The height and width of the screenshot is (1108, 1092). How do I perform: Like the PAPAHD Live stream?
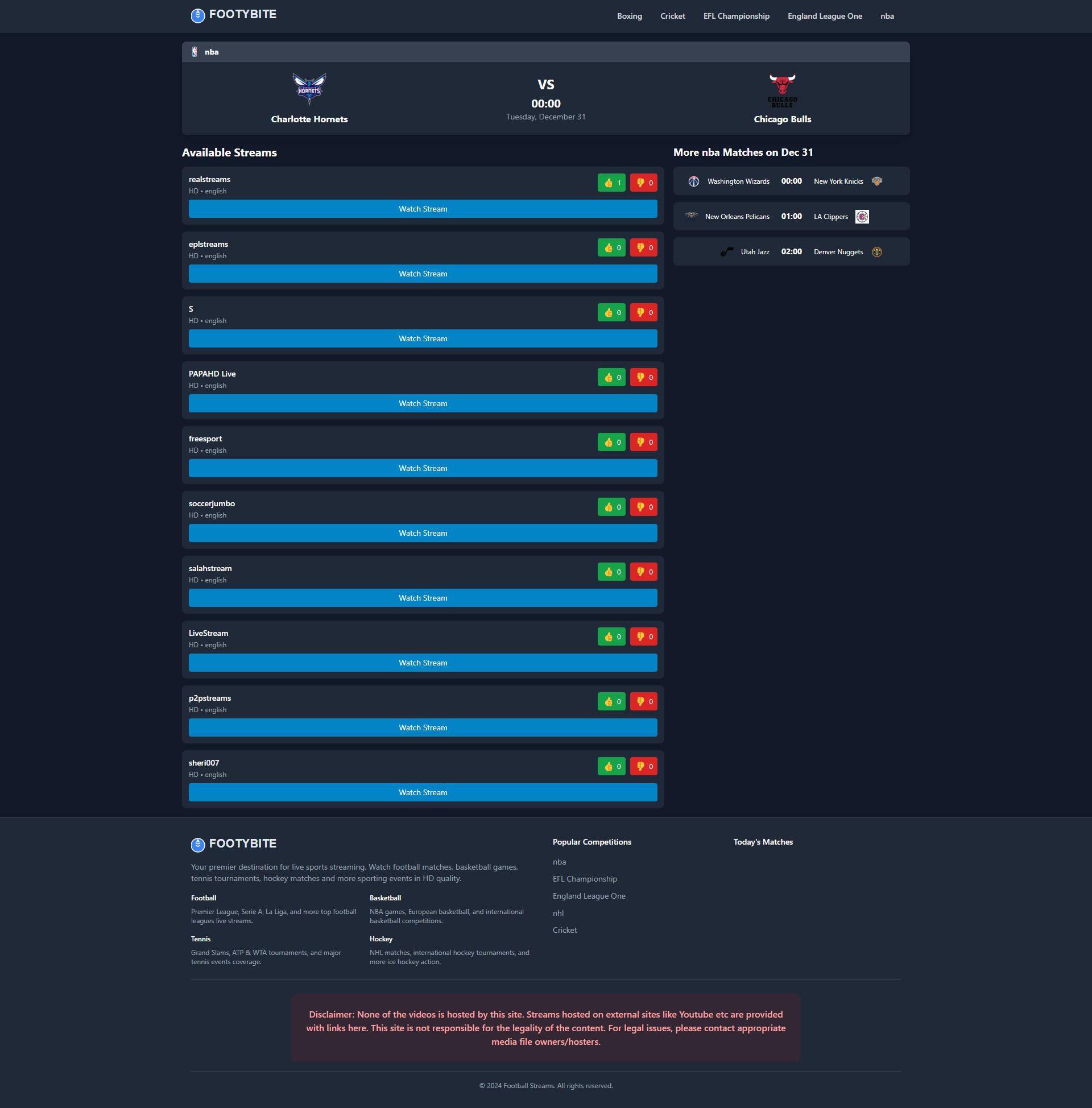click(611, 377)
